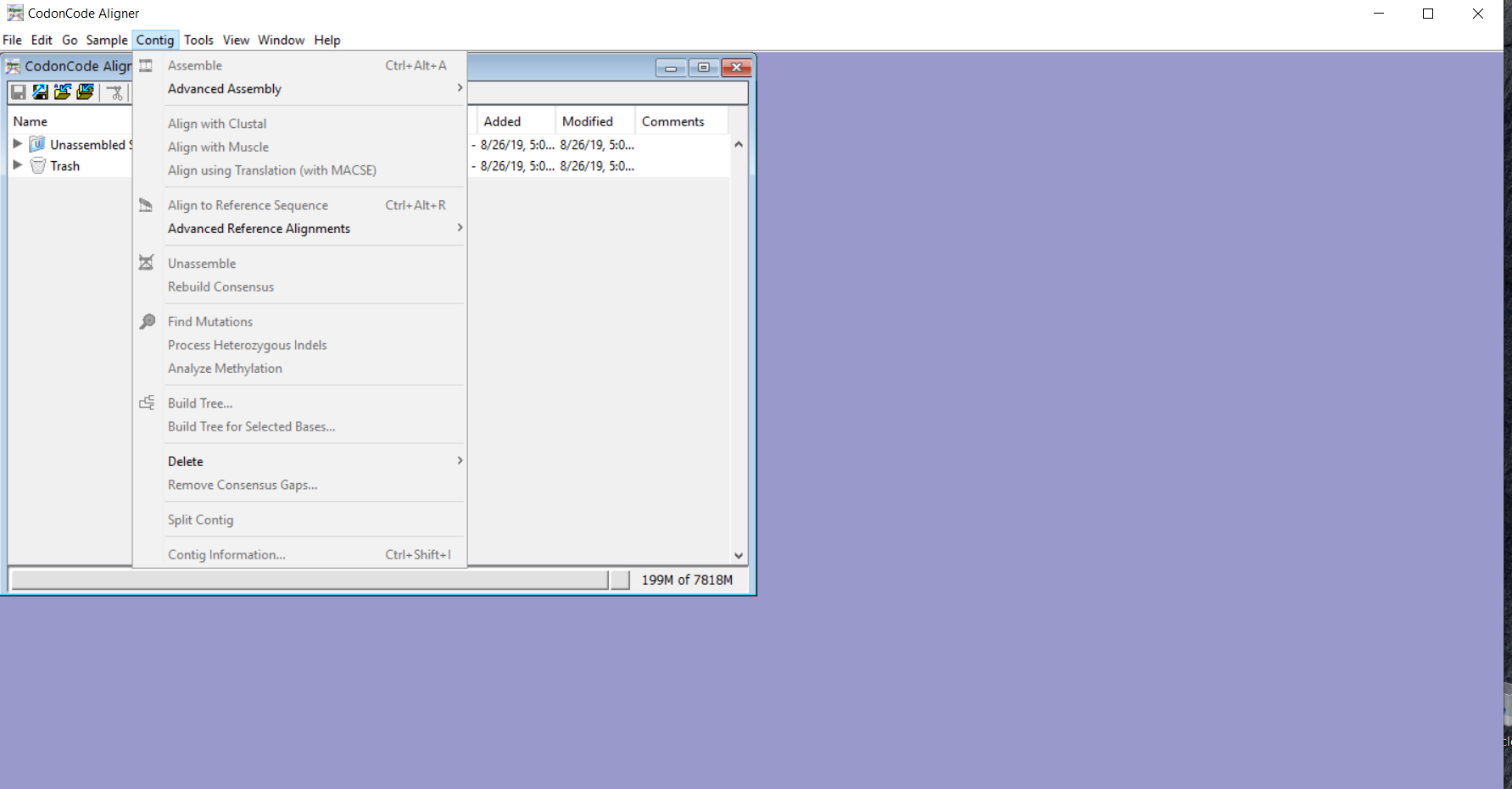The width and height of the screenshot is (1512, 789).
Task: Choose Find Mutations
Action: click(300, 321)
